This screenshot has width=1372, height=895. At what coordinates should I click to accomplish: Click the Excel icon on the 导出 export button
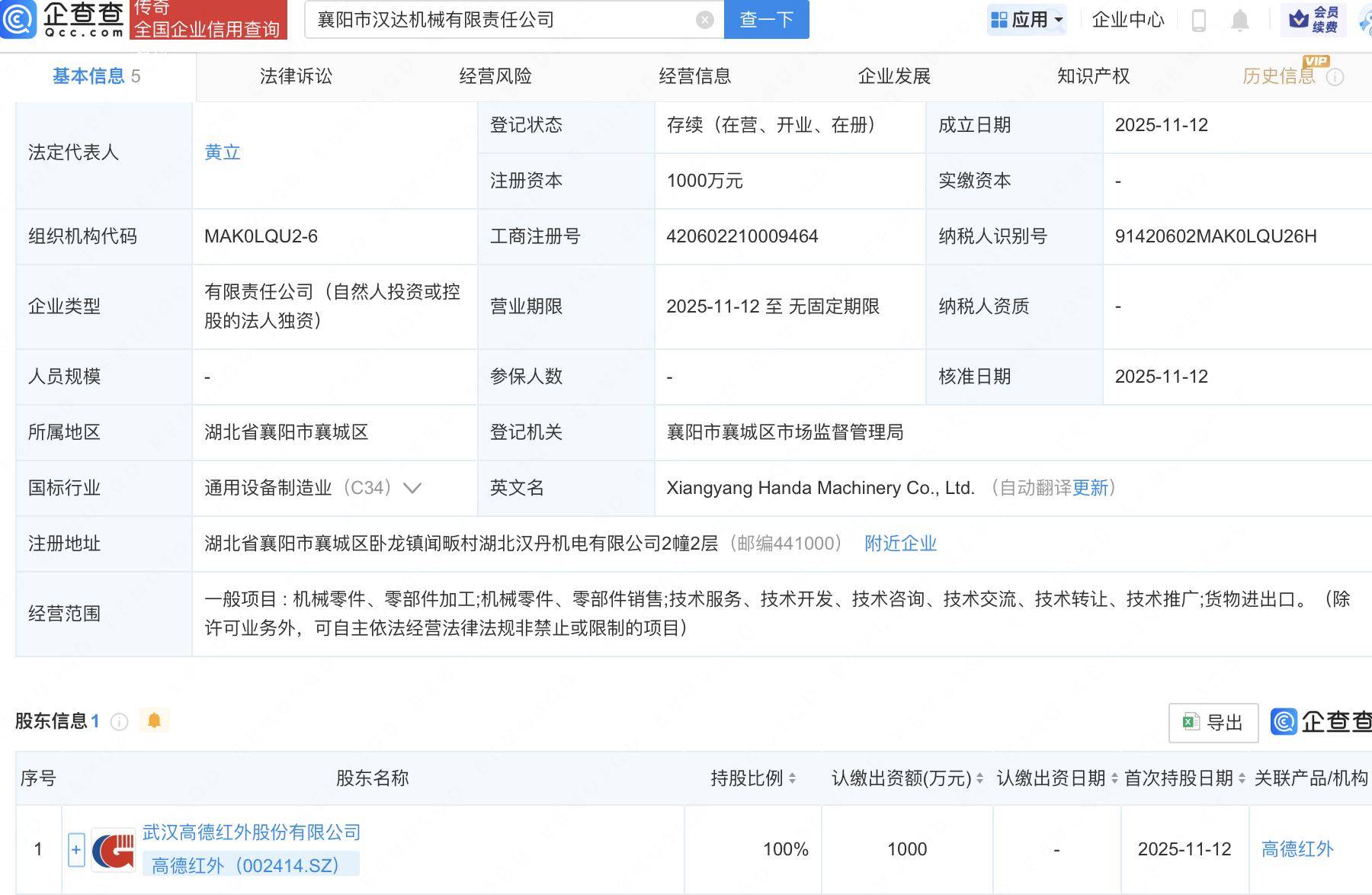1190,722
